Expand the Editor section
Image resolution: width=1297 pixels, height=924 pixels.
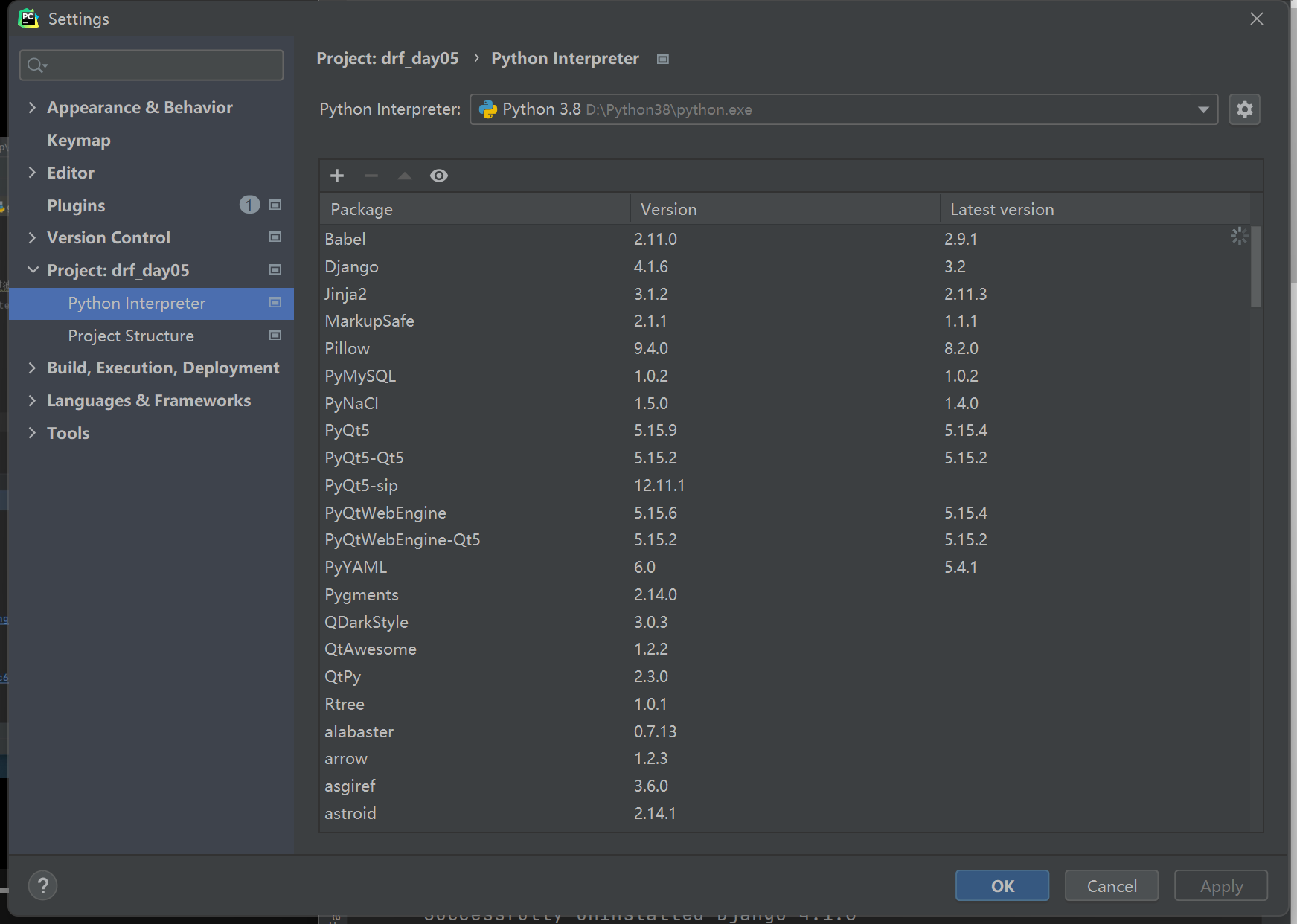(32, 173)
